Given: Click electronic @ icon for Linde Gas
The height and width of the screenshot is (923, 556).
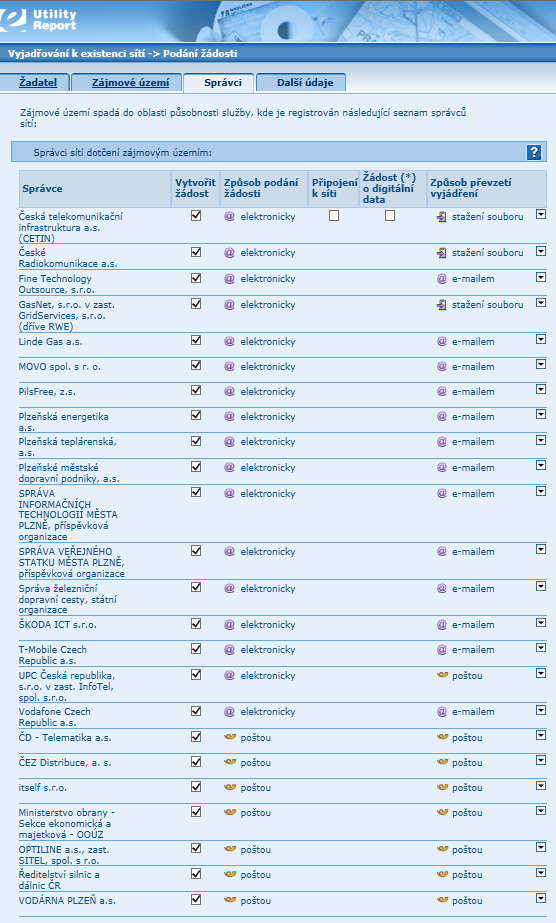Looking at the screenshot, I should [x=229, y=341].
